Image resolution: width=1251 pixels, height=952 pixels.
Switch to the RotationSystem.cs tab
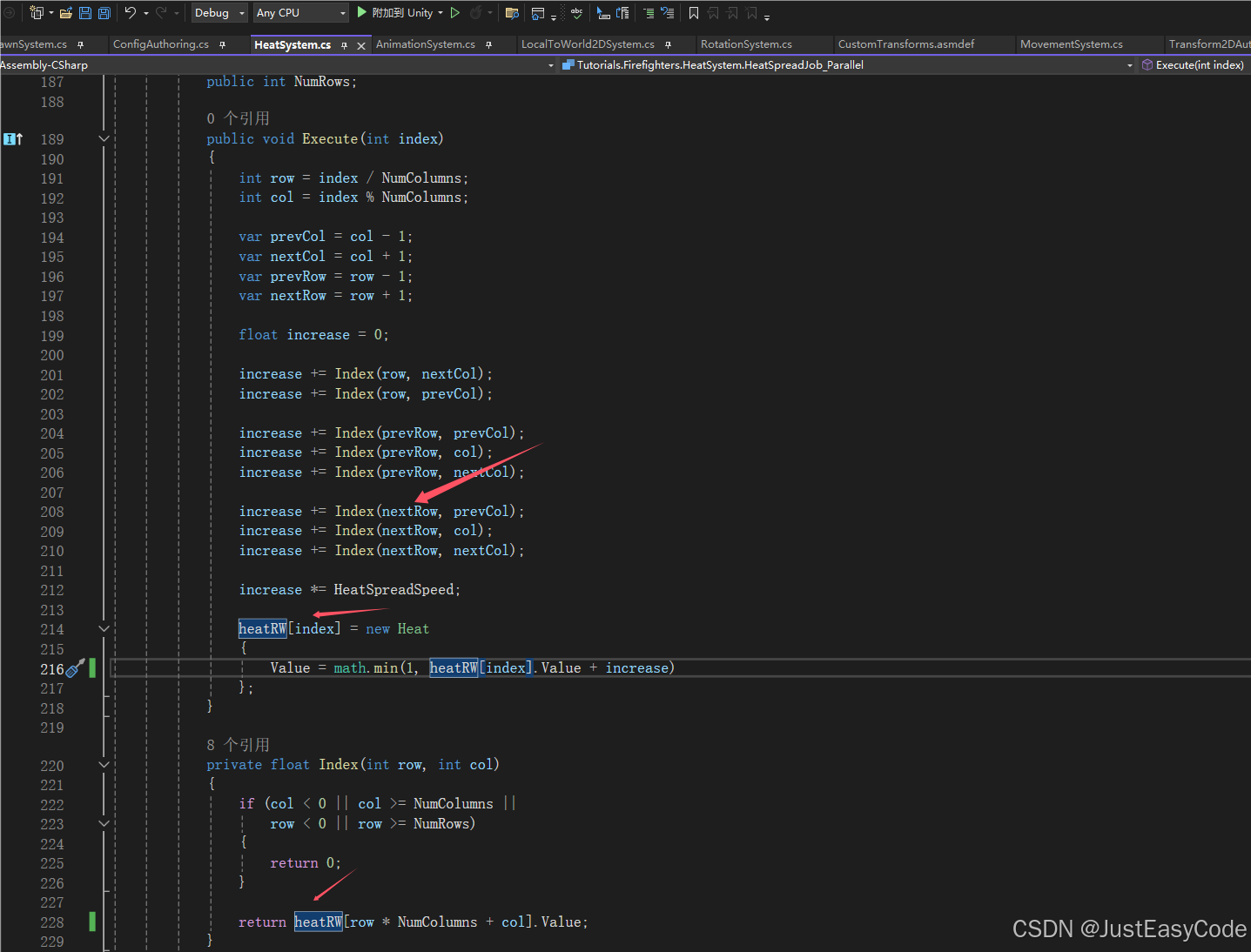(x=746, y=44)
